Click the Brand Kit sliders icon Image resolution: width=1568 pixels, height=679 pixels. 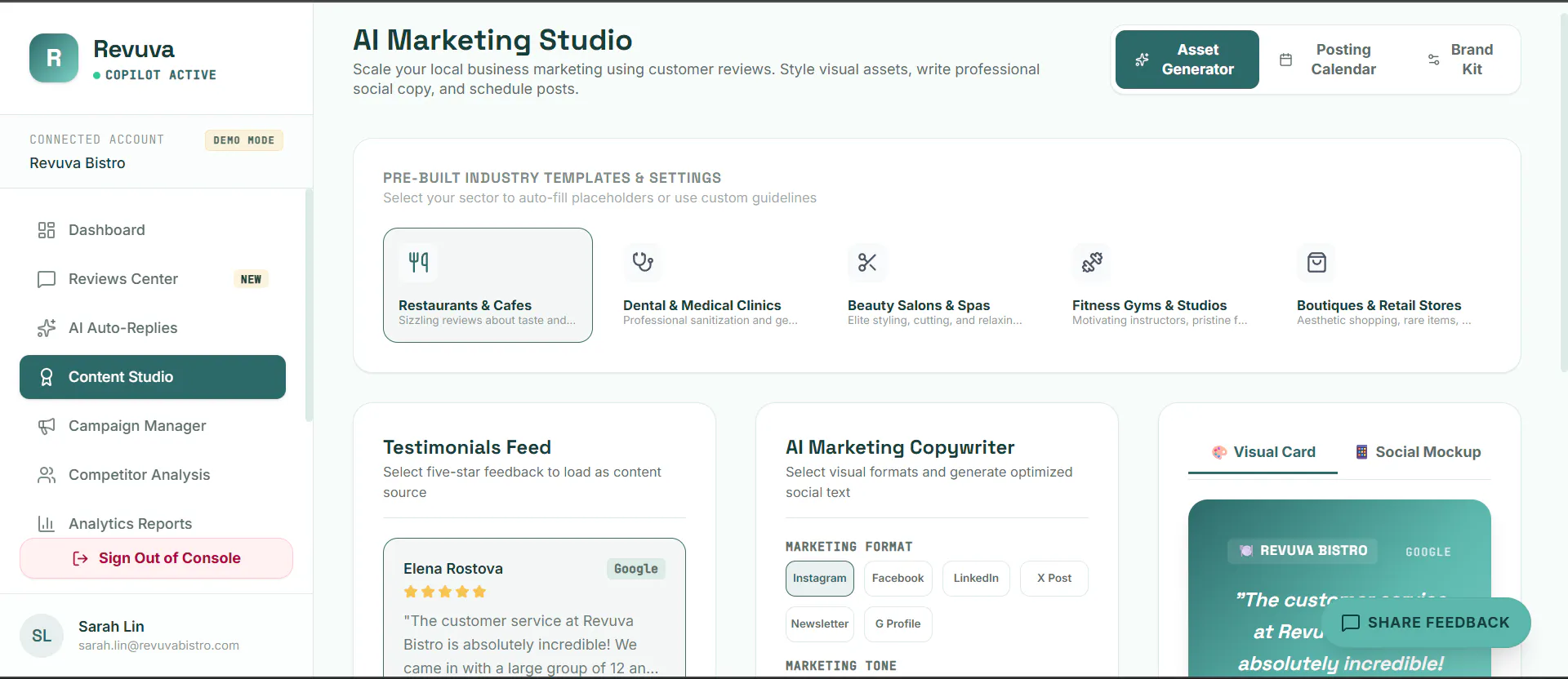(1433, 60)
